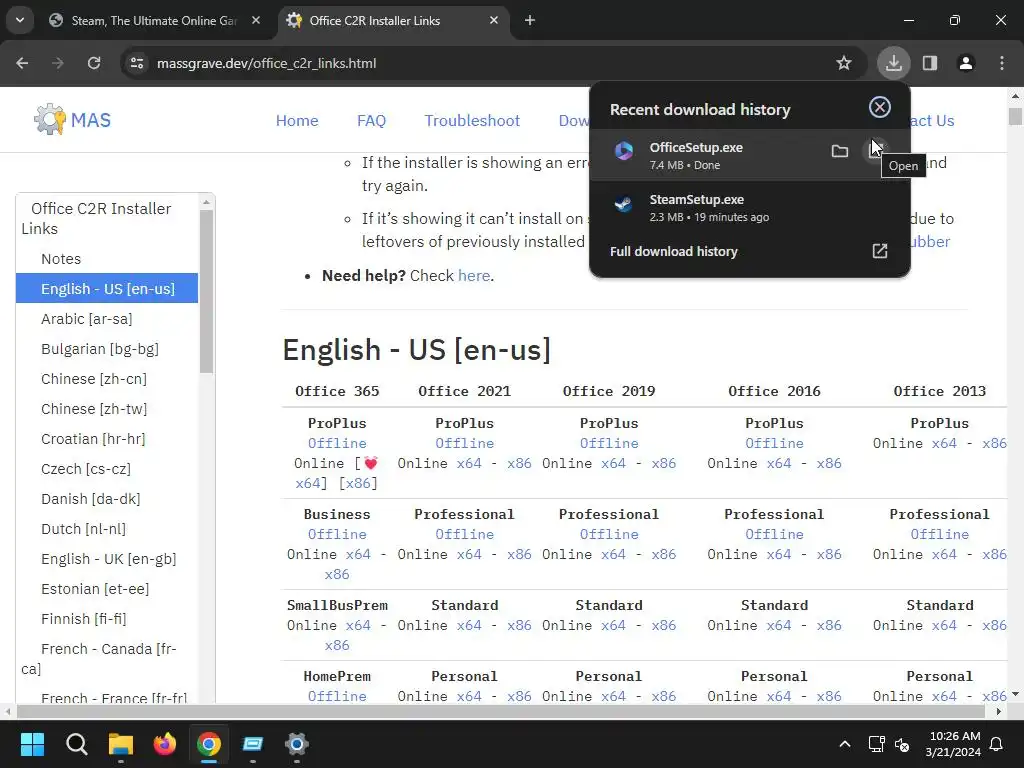This screenshot has width=1024, height=768.
Task: Open Settings gear app in taskbar
Action: (296, 744)
